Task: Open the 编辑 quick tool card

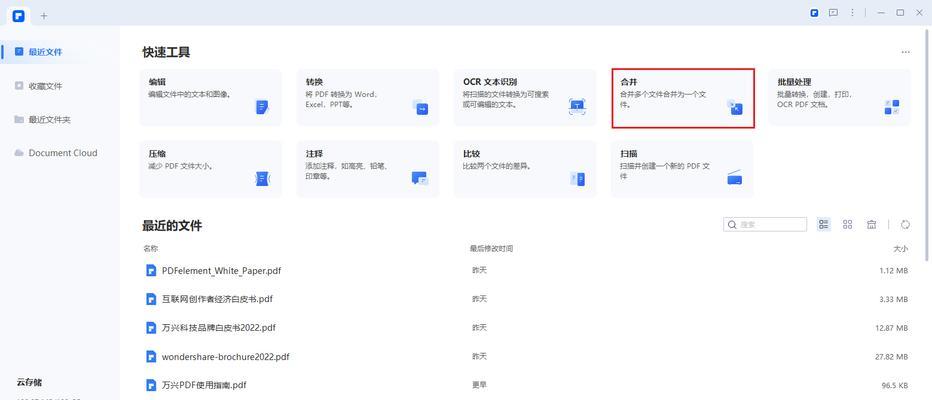Action: pyautogui.click(x=211, y=97)
